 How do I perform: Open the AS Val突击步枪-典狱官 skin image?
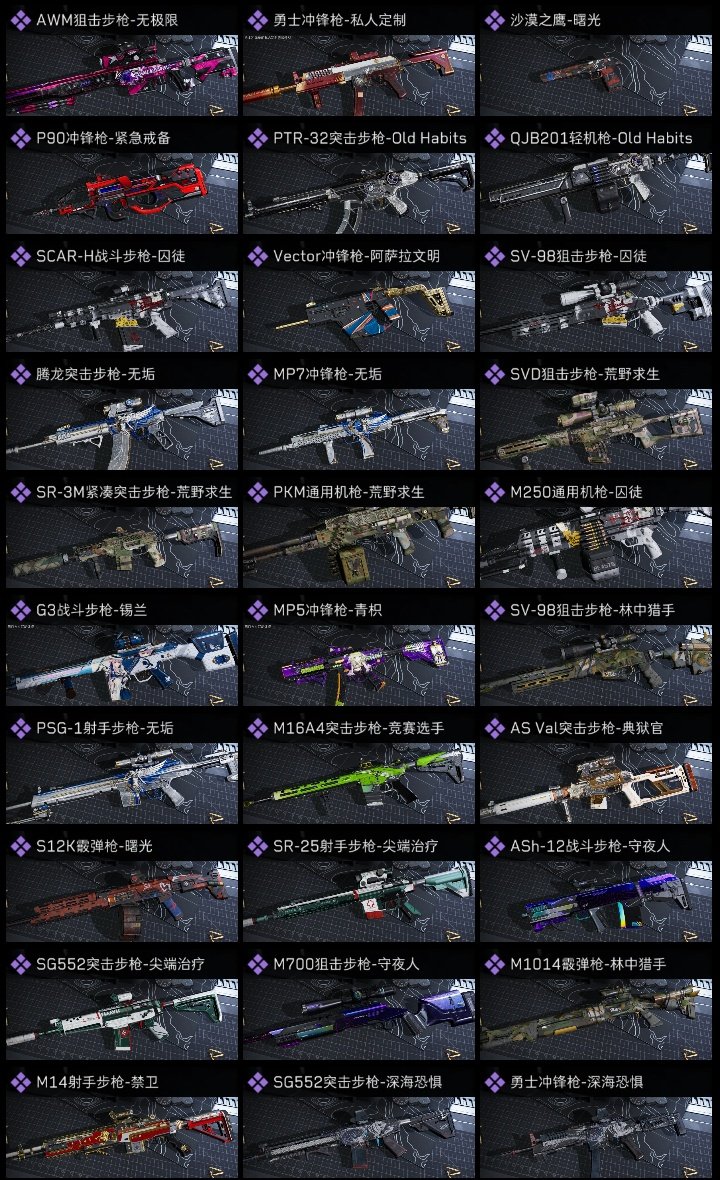click(x=596, y=783)
